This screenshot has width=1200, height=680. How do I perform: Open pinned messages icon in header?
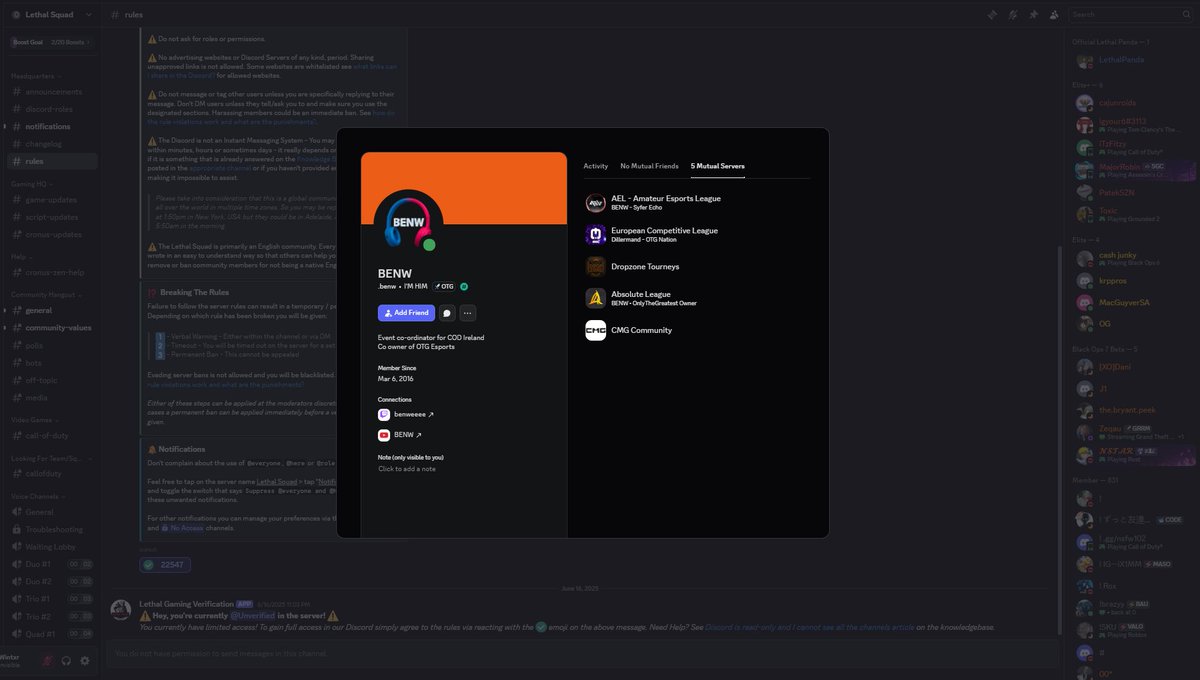[x=1033, y=15]
